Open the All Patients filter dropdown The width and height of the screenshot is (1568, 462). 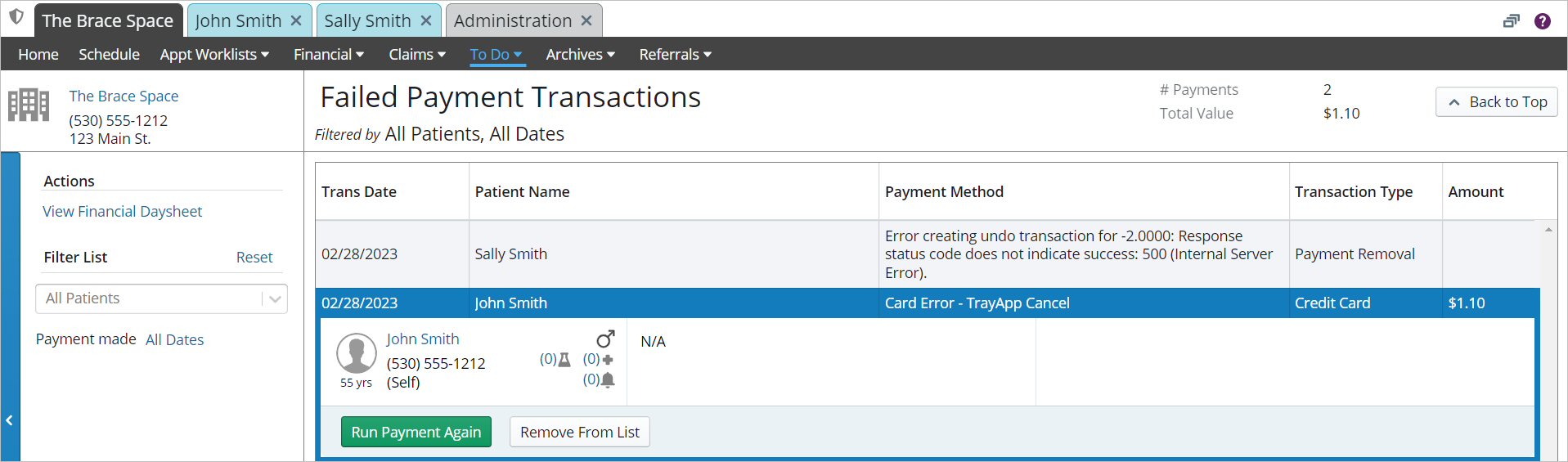point(161,298)
